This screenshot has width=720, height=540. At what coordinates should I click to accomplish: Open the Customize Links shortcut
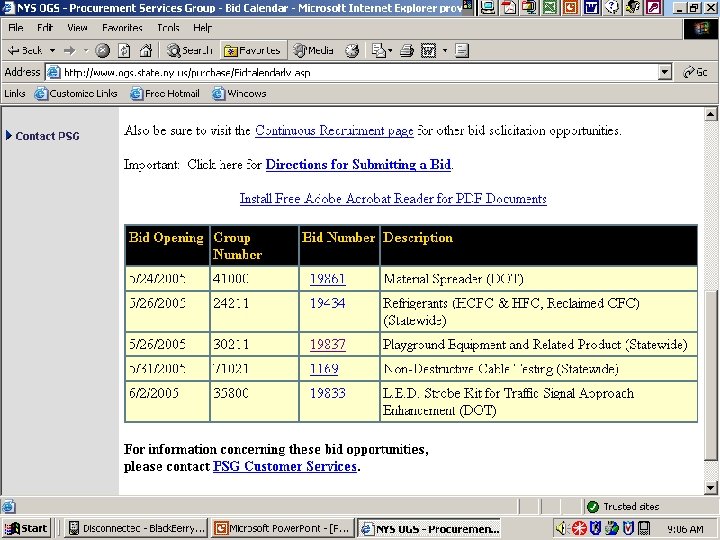pyautogui.click(x=76, y=93)
